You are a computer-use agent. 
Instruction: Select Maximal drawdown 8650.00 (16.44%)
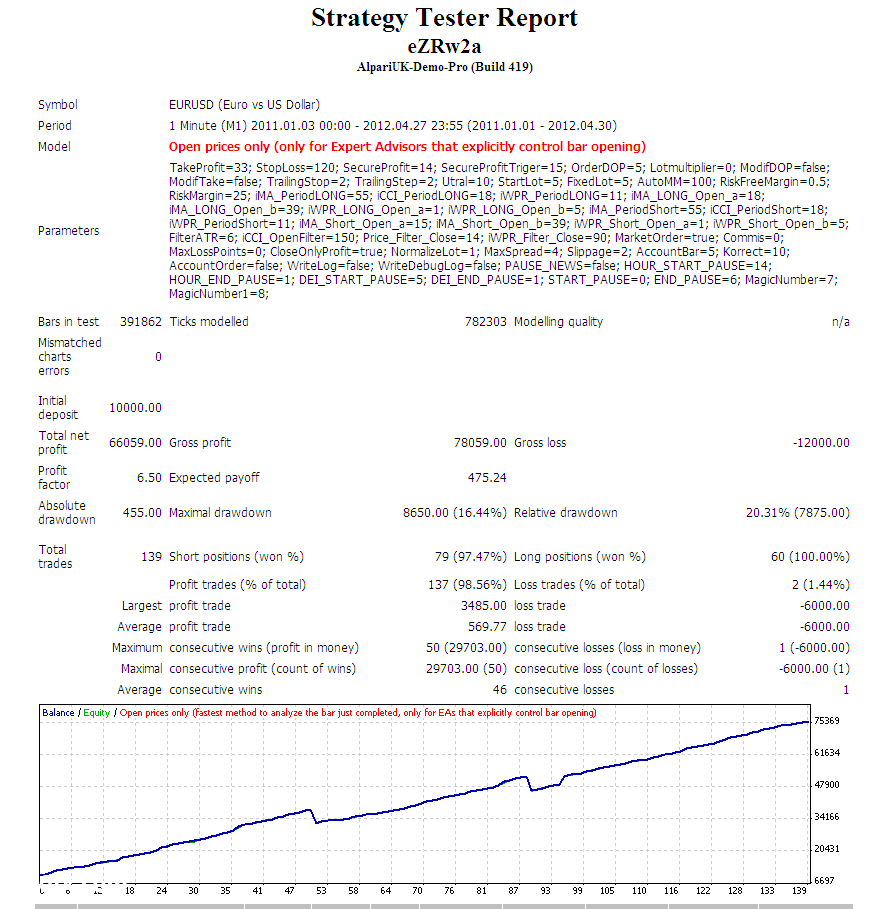pyautogui.click(x=454, y=513)
